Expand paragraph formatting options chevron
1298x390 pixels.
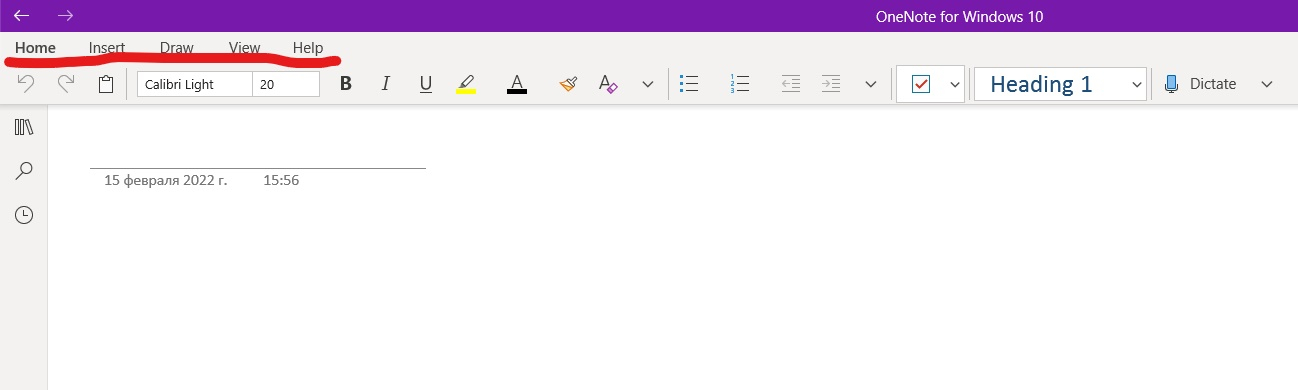click(871, 84)
